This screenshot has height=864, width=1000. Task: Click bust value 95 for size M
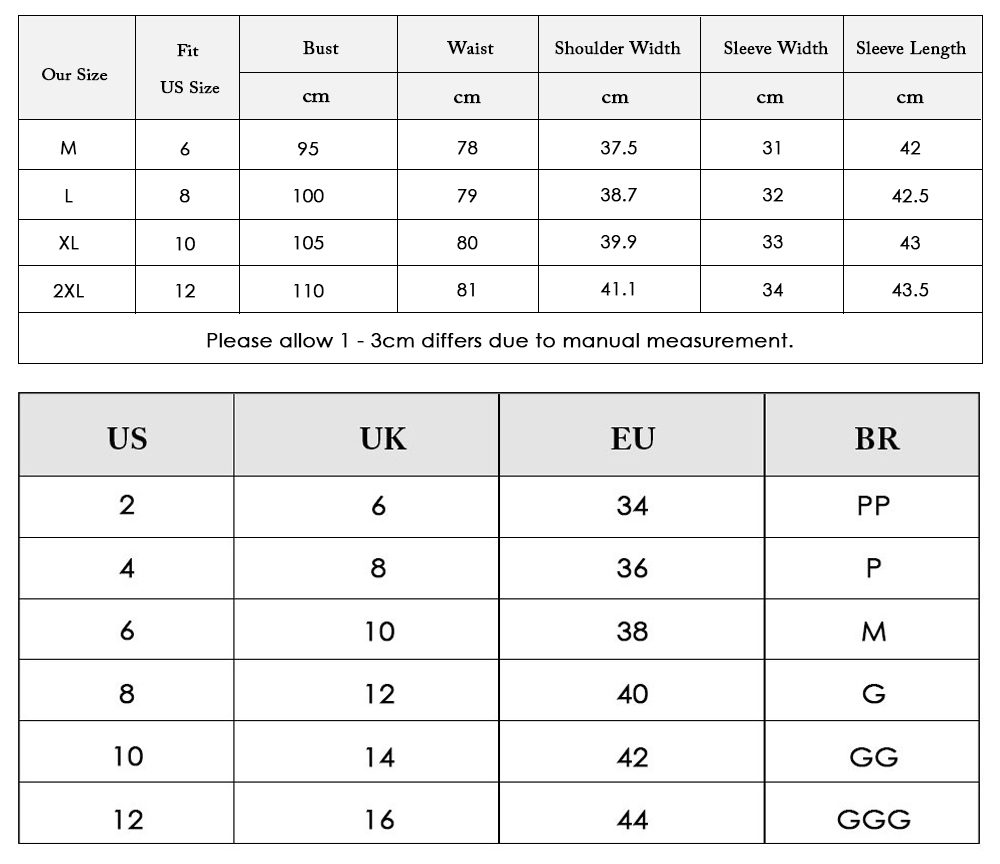tap(308, 149)
